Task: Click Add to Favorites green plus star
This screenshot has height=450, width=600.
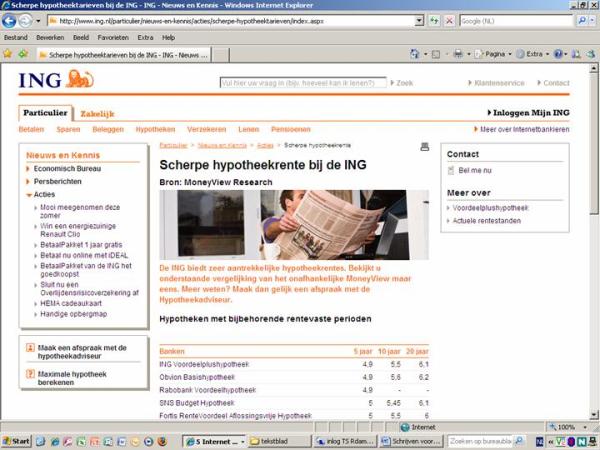Action: 23,54
